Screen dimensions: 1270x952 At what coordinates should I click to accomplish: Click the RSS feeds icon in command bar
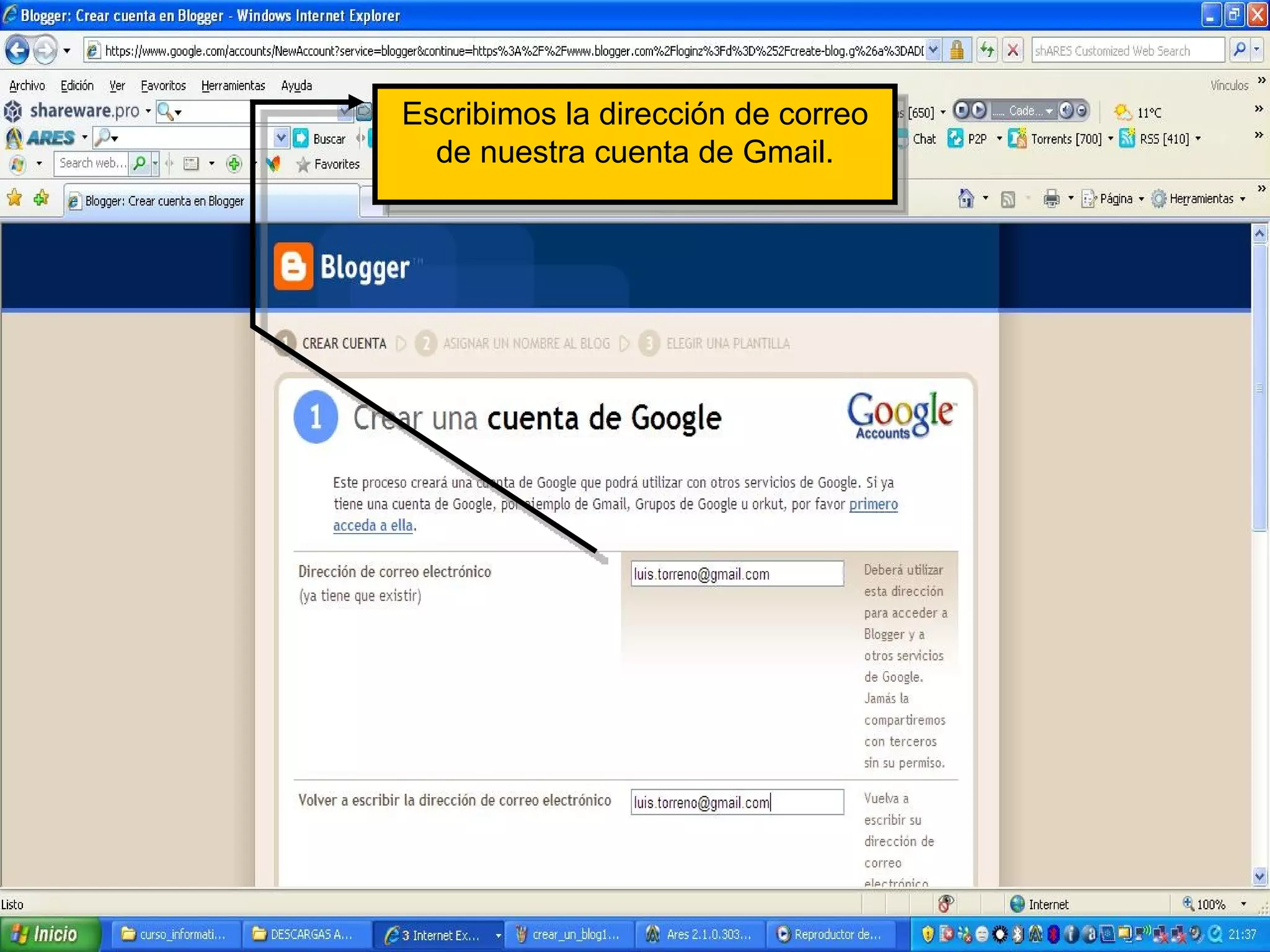1008,200
